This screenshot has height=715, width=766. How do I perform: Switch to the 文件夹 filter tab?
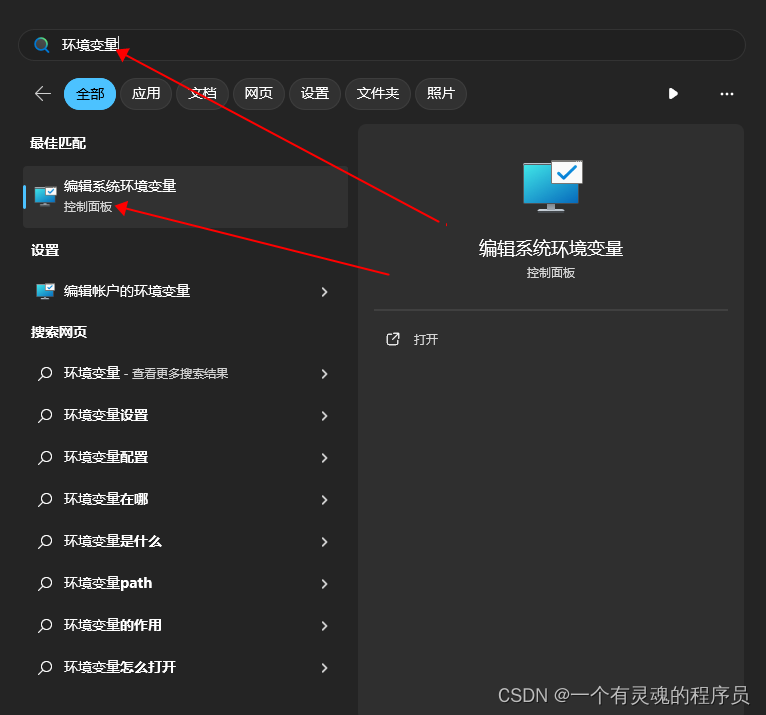[378, 94]
